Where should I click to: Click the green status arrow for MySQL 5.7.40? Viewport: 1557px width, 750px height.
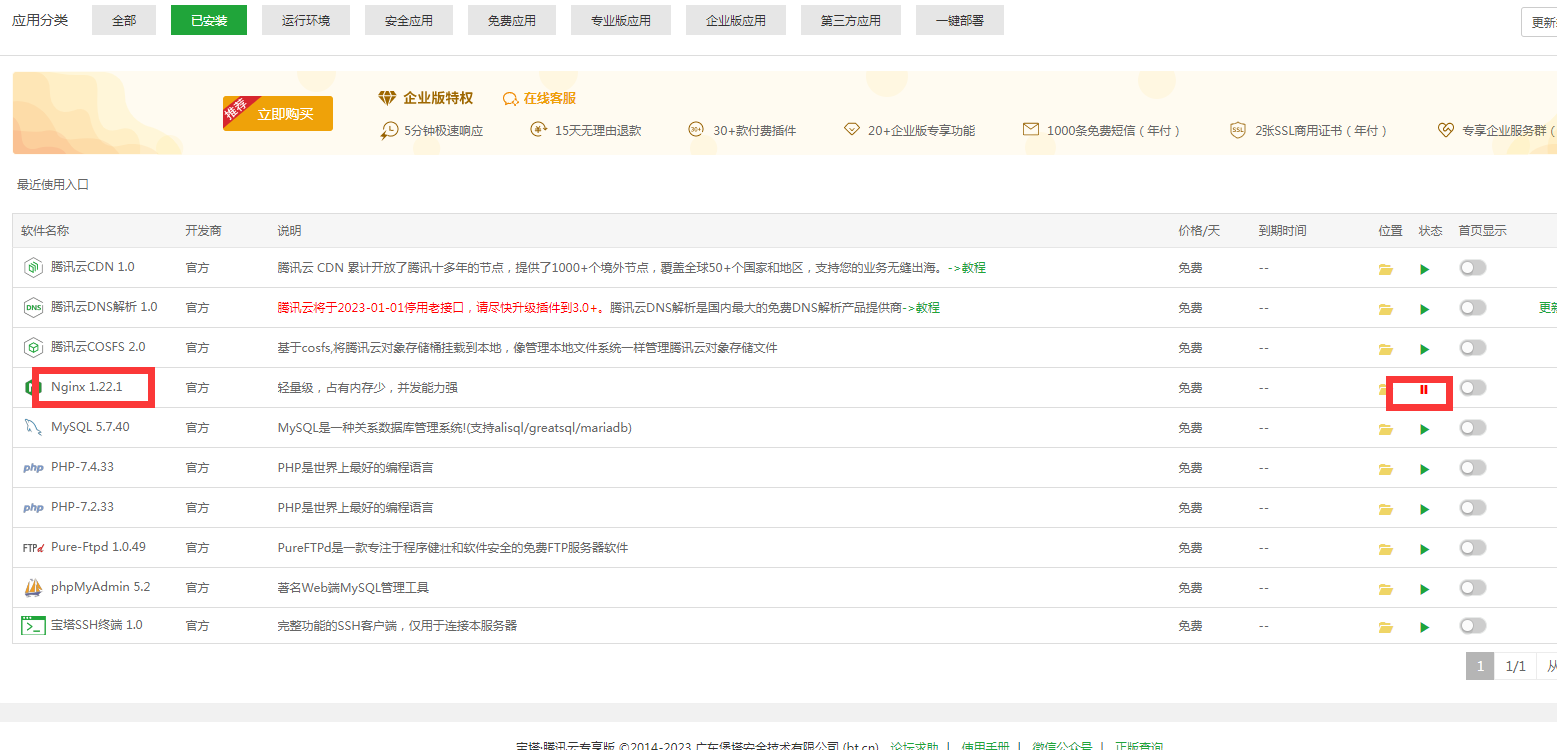pos(1424,429)
